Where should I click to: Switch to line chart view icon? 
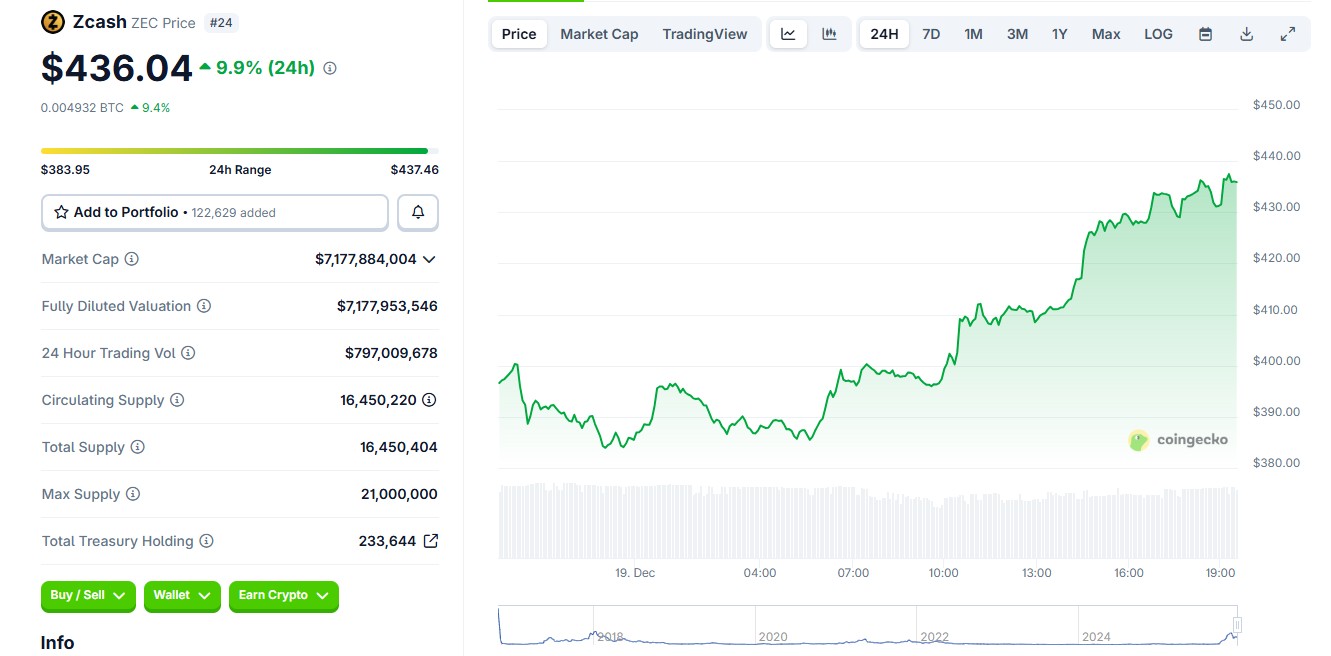pyautogui.click(x=788, y=34)
